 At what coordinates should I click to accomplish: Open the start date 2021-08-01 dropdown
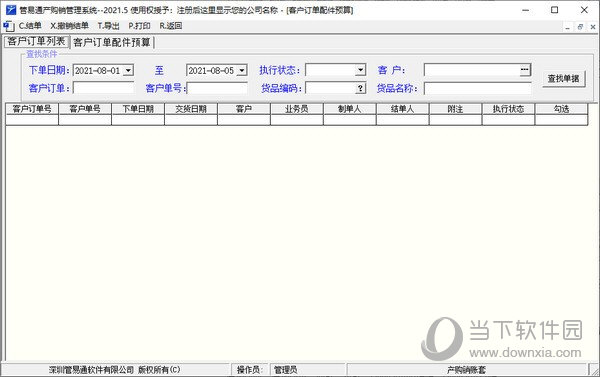pyautogui.click(x=129, y=70)
